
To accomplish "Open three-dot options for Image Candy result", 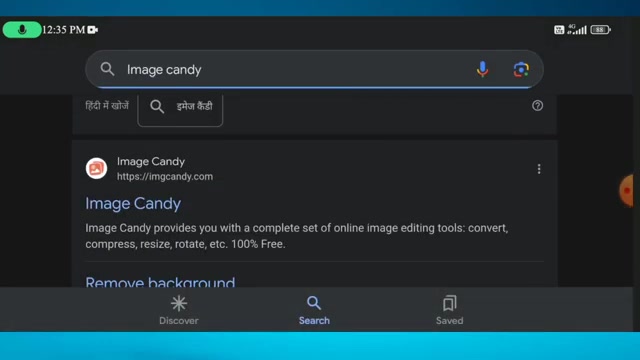I will (539, 169).
